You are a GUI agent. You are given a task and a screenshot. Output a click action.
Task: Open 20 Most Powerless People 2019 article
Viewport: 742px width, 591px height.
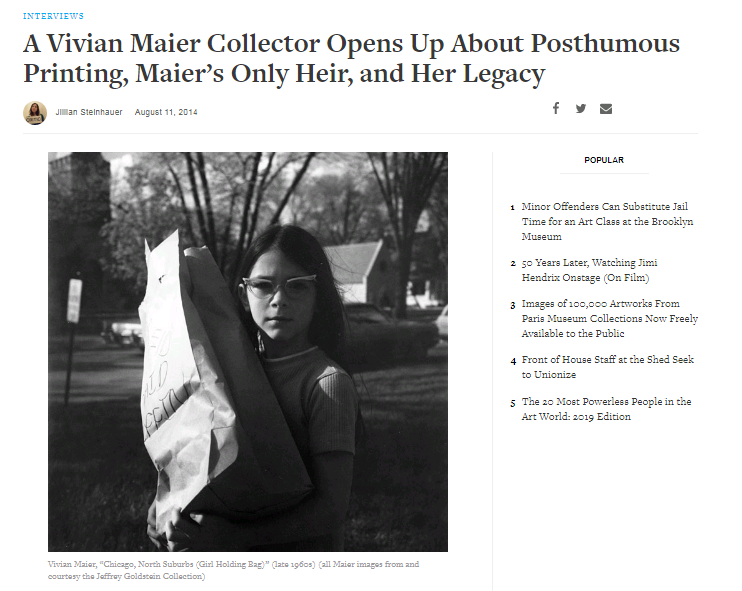click(607, 409)
